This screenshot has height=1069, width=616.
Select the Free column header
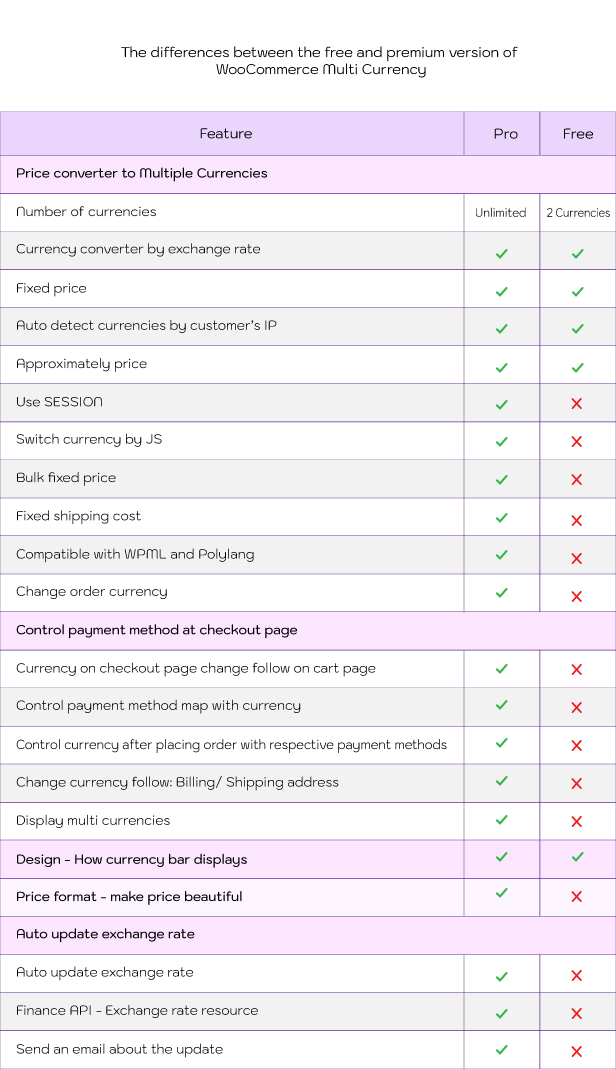tap(578, 134)
